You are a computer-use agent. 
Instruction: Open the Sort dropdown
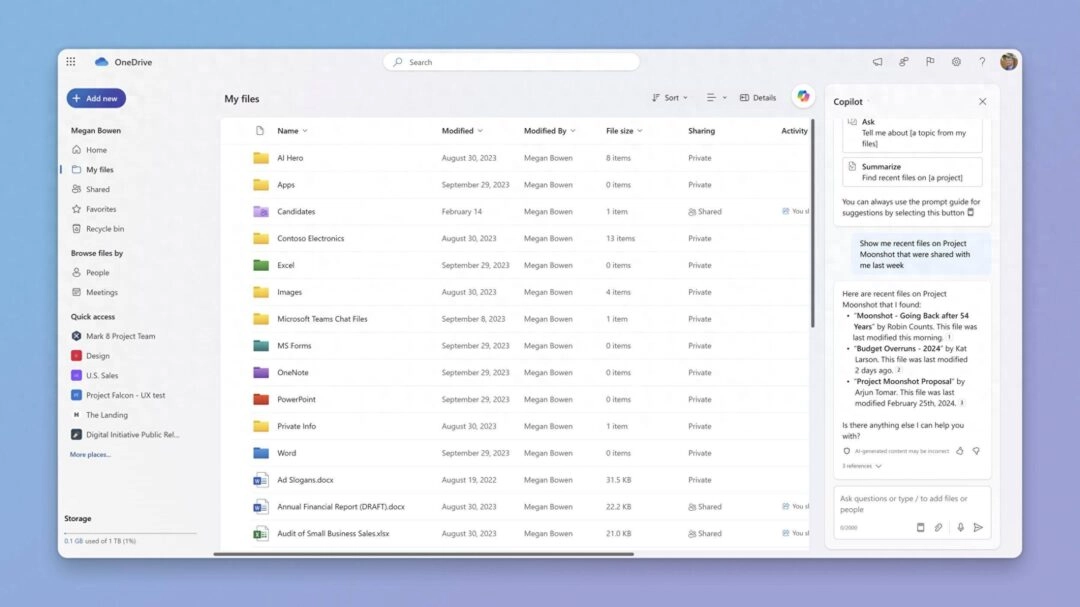click(670, 98)
